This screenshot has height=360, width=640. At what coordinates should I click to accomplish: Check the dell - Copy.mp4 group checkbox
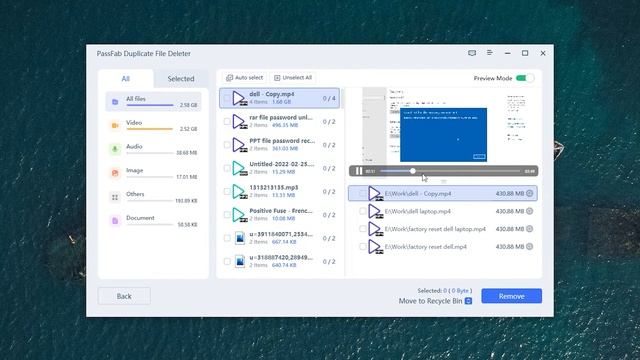(227, 98)
